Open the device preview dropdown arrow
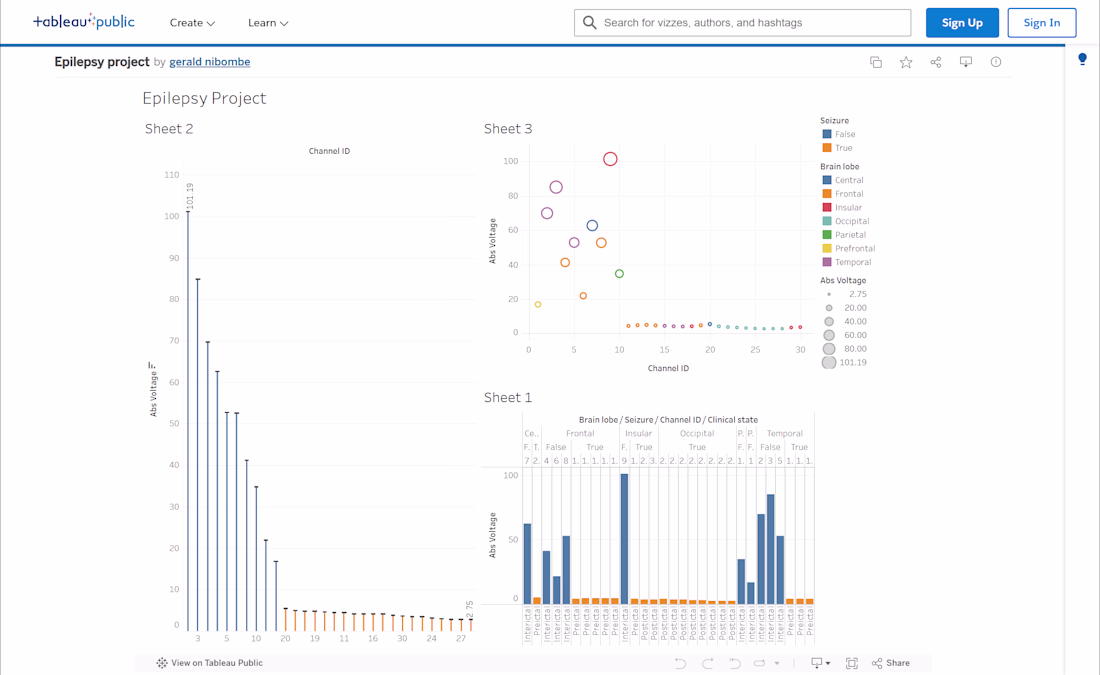The height and width of the screenshot is (675, 1100). click(828, 663)
